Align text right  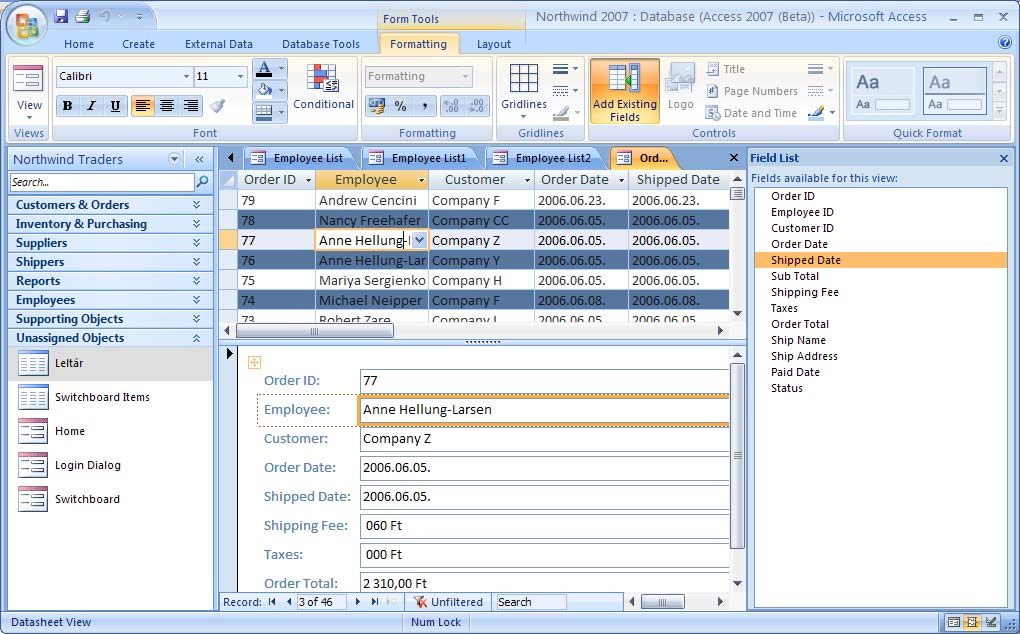click(x=191, y=105)
